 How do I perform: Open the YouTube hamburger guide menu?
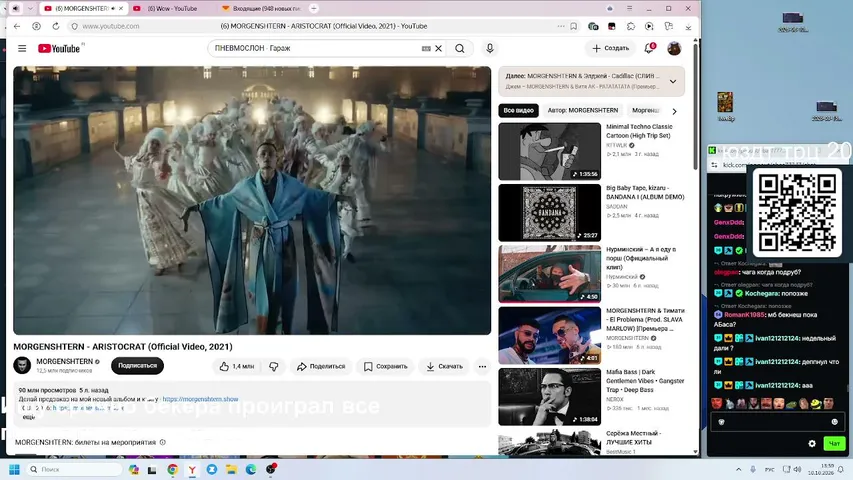coord(22,48)
